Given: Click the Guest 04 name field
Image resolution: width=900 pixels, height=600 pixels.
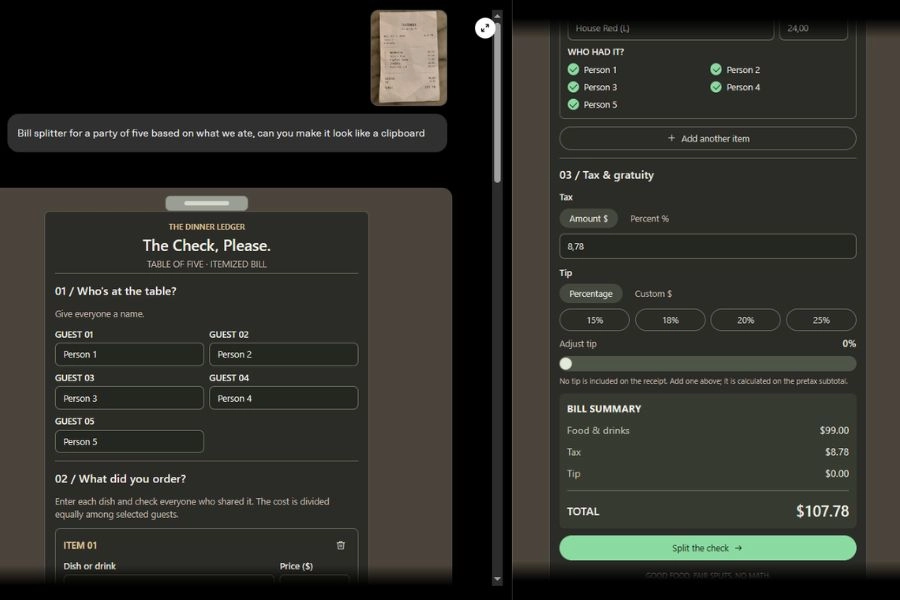Looking at the screenshot, I should (284, 398).
